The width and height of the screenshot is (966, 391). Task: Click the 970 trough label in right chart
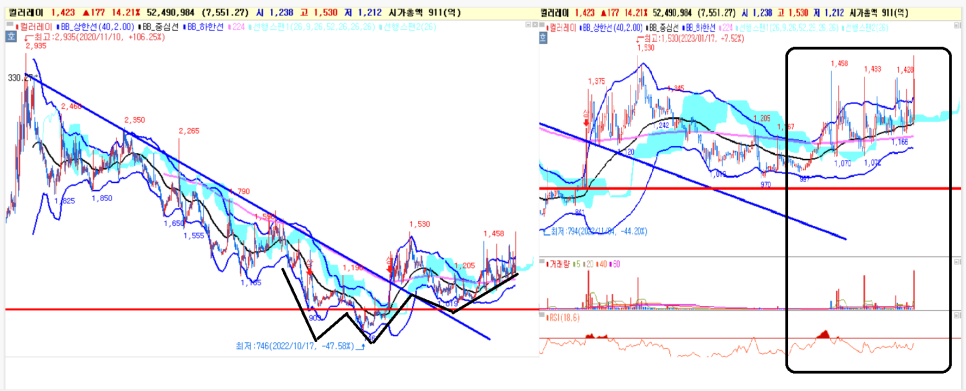click(766, 185)
